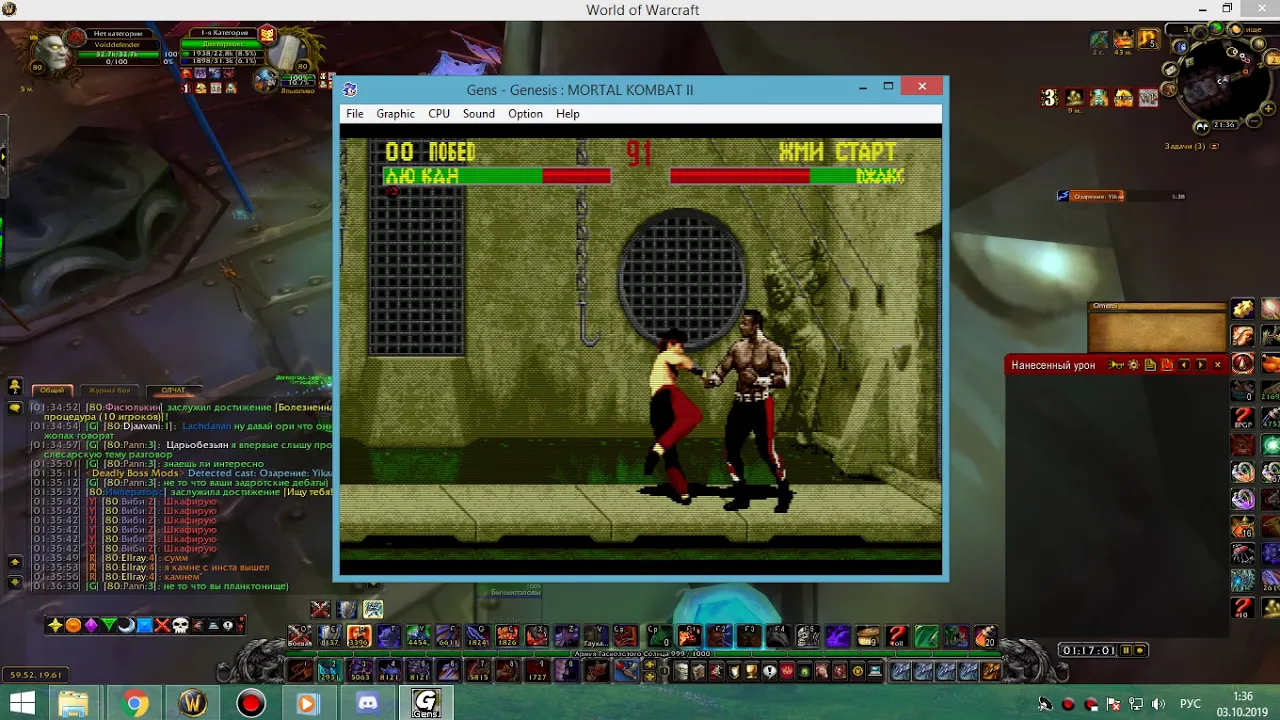Open the spellbook micro button
Viewport: 1280px width, 720px height.
coord(698,671)
